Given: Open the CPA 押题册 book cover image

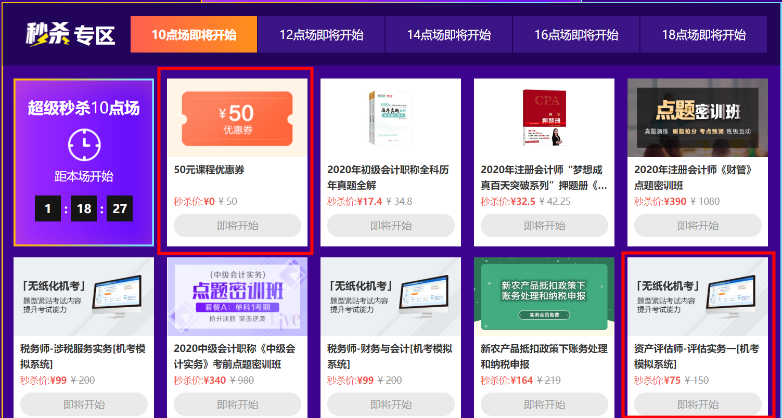Looking at the screenshot, I should [x=544, y=118].
